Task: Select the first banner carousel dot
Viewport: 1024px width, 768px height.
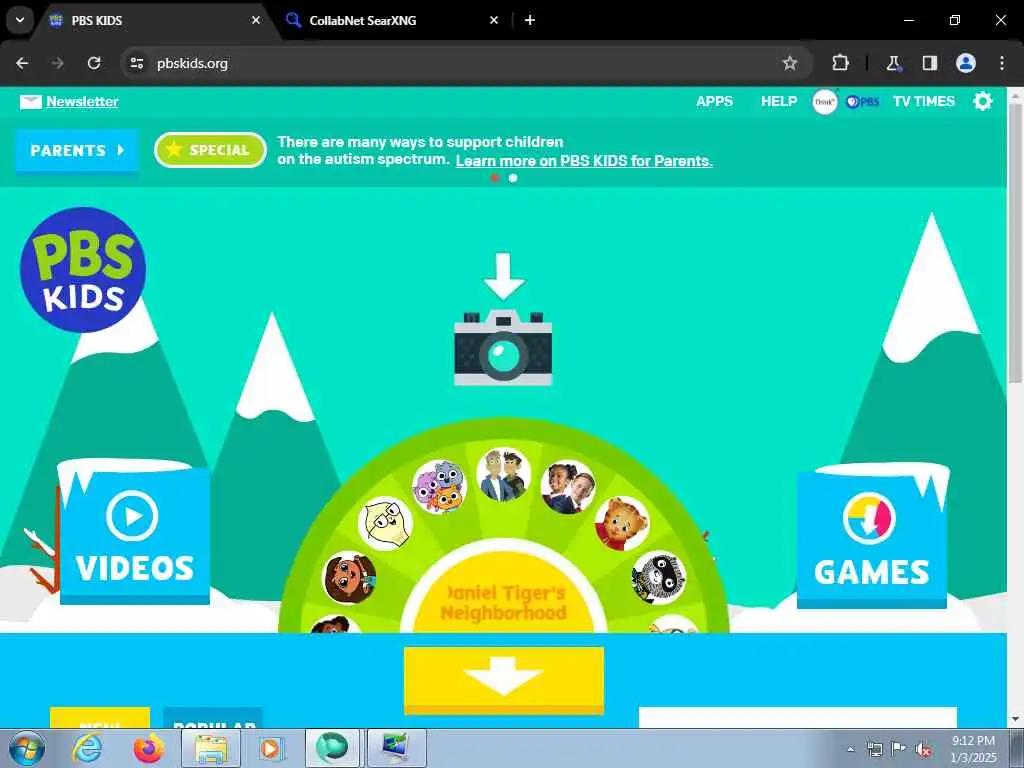Action: coord(495,178)
